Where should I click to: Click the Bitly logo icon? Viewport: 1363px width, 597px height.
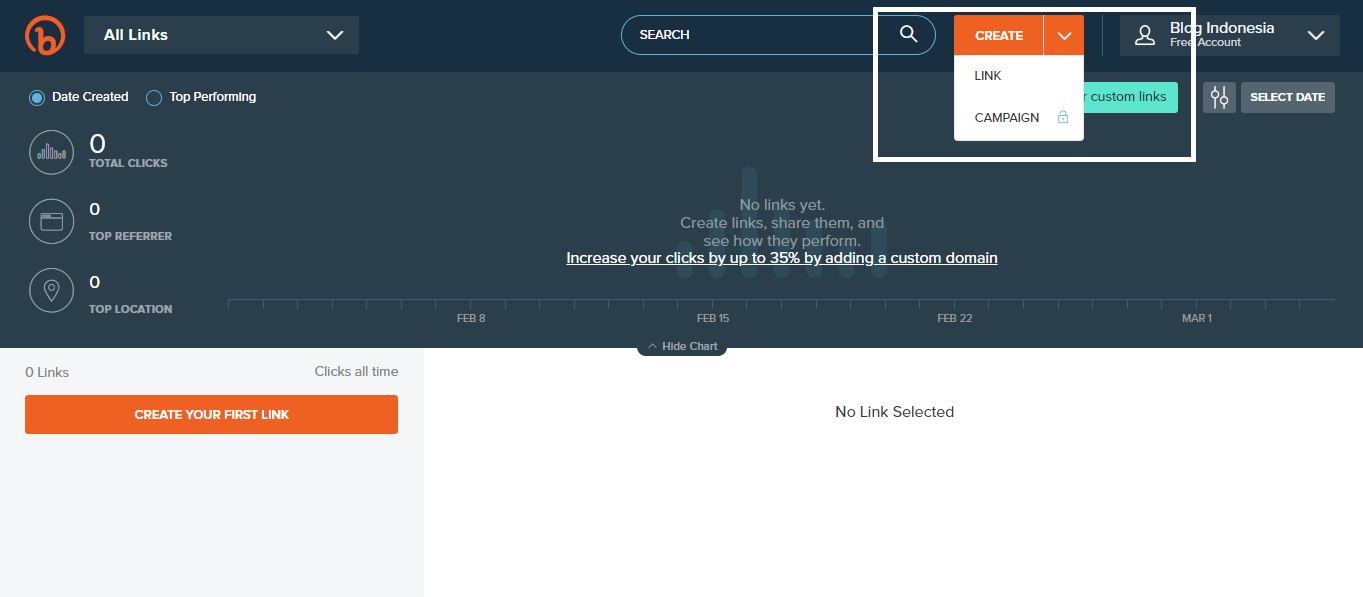pyautogui.click(x=45, y=35)
